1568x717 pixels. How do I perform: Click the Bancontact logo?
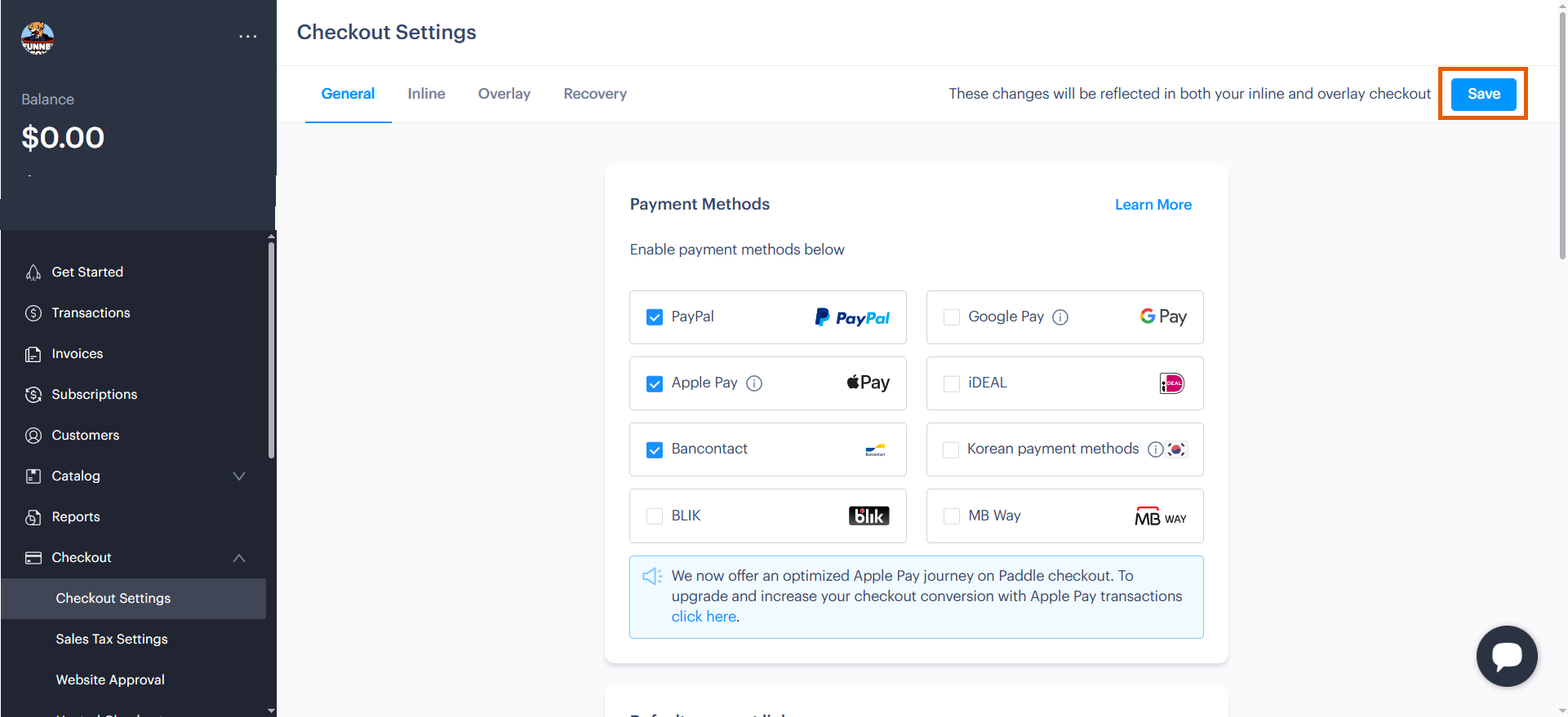point(875,449)
